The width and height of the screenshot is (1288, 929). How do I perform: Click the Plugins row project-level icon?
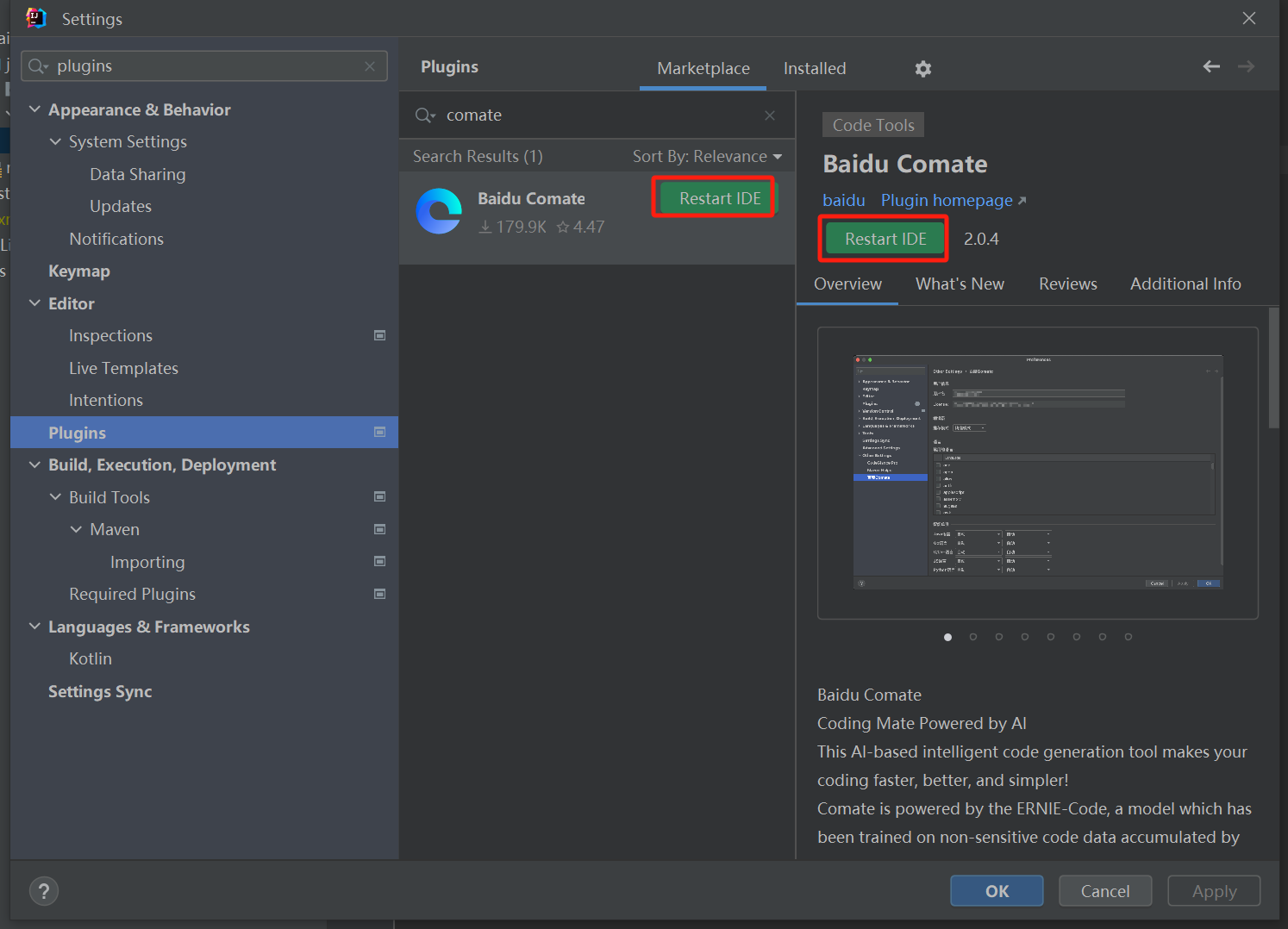(x=379, y=432)
